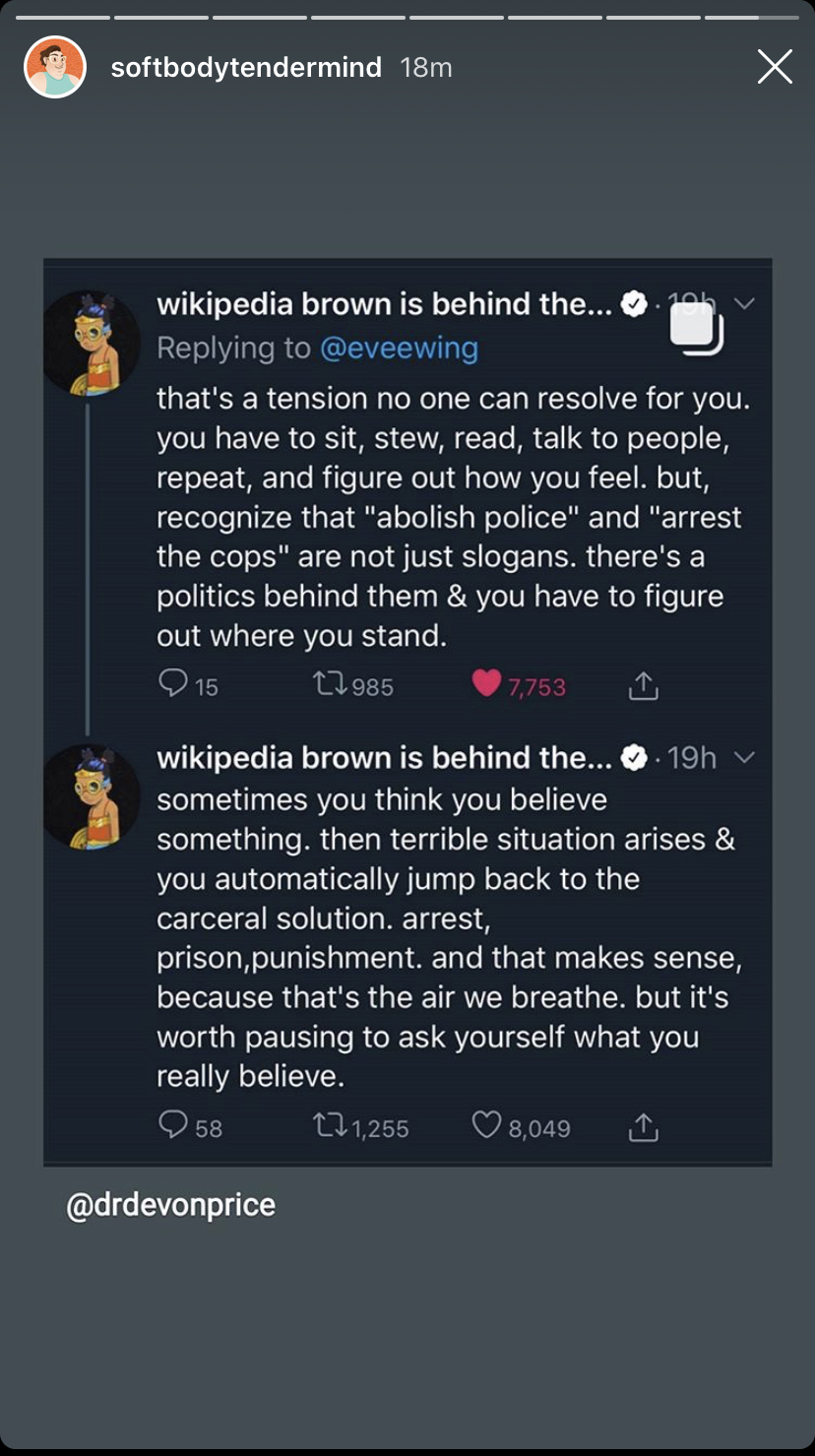
Task: Click reply bubble icon with 15 replies
Action: [173, 683]
